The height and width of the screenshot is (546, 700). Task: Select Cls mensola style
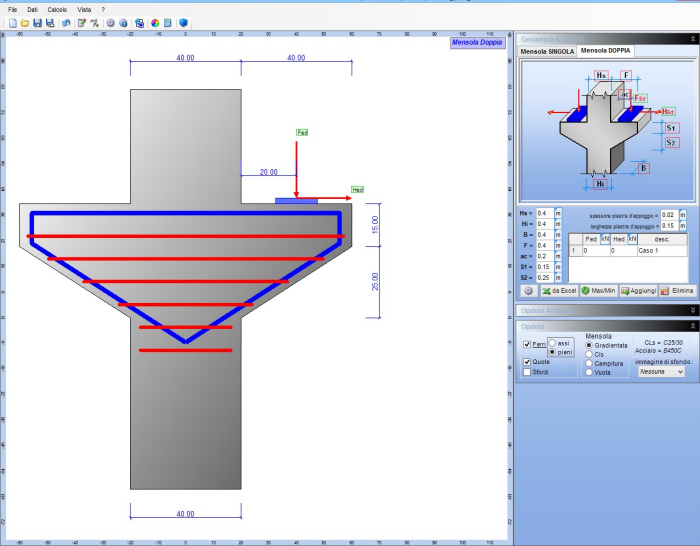pos(589,354)
